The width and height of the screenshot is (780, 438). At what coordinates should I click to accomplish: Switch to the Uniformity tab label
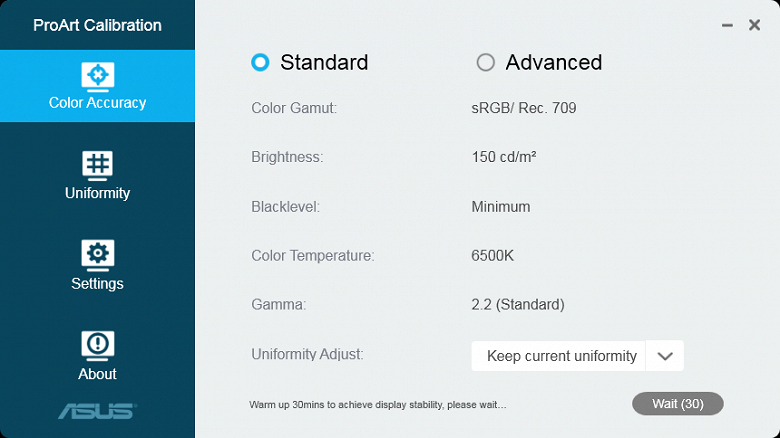tap(97, 193)
